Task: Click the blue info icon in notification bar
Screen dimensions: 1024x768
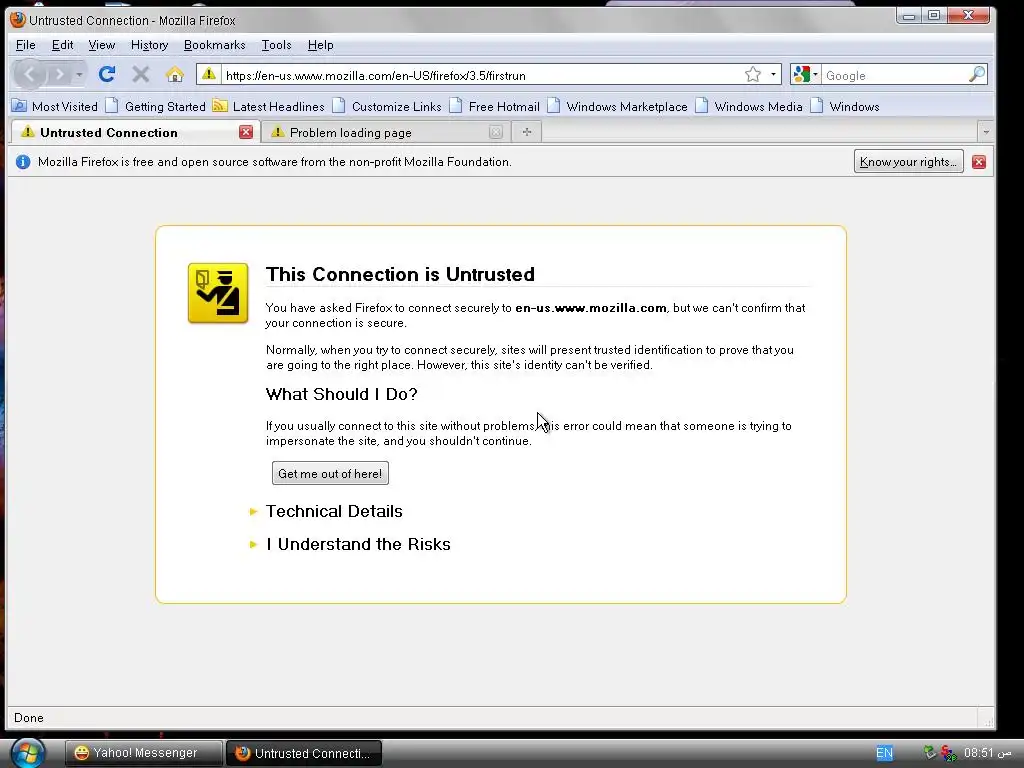Action: (23, 162)
